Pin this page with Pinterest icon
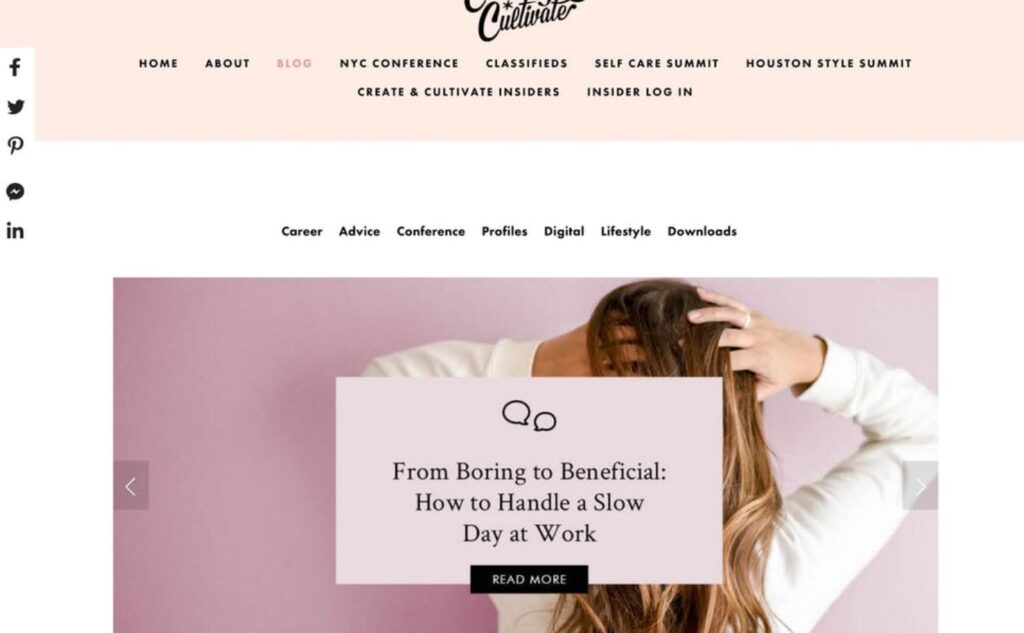This screenshot has width=1024, height=633. [x=15, y=146]
